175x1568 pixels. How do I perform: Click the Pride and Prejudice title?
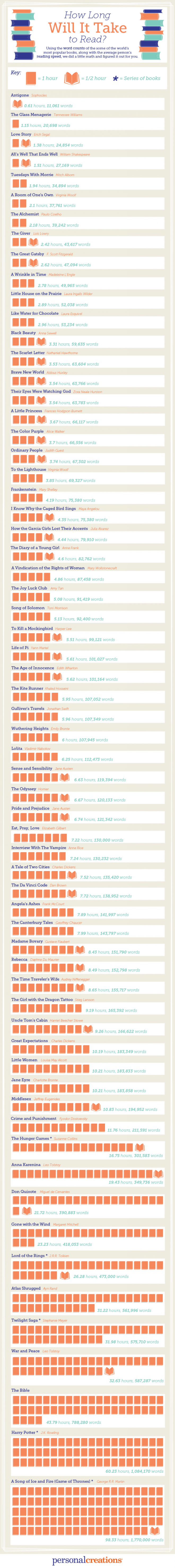[x=30, y=808]
